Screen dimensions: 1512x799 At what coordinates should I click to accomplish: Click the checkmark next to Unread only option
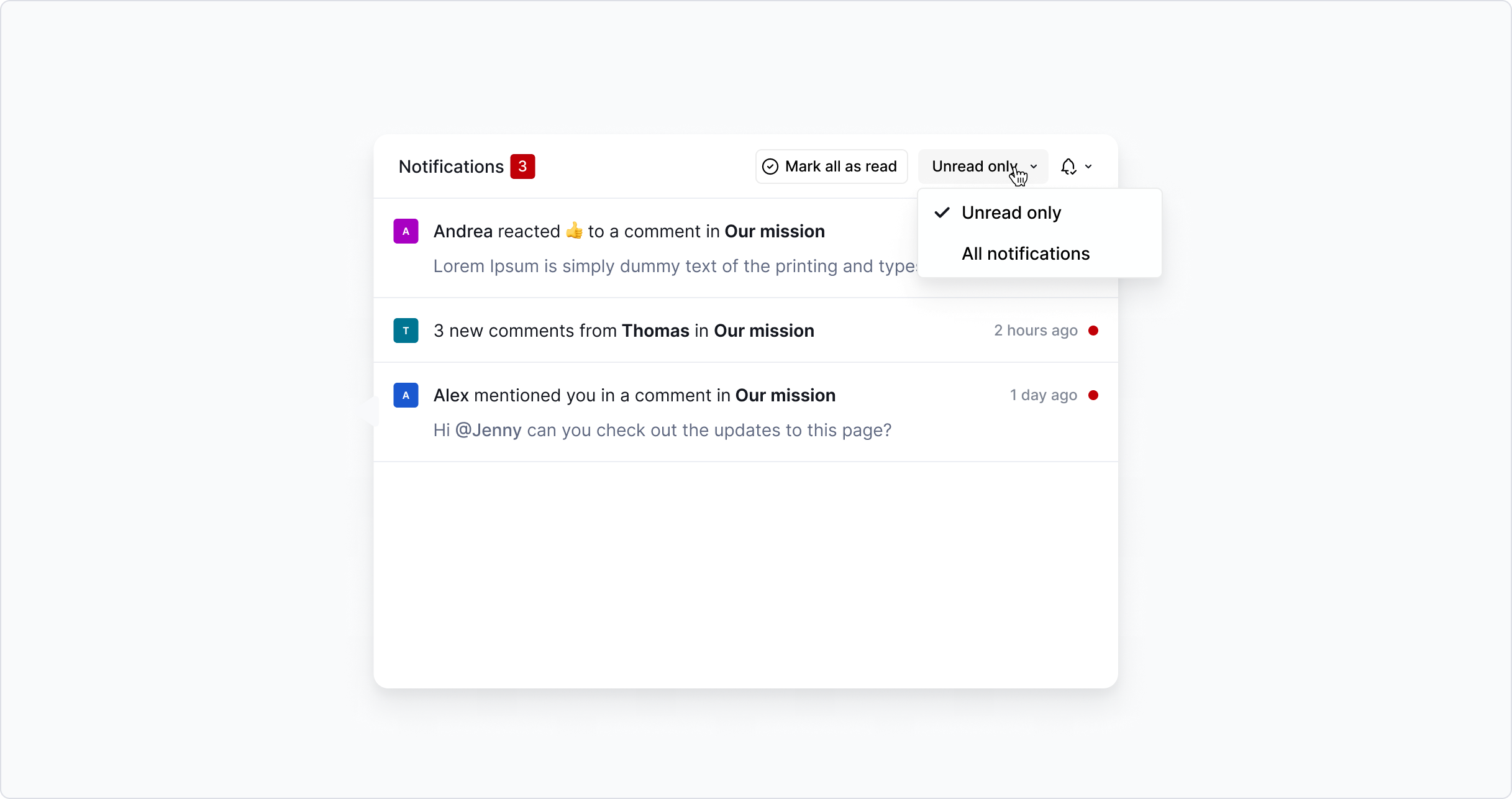coord(942,212)
